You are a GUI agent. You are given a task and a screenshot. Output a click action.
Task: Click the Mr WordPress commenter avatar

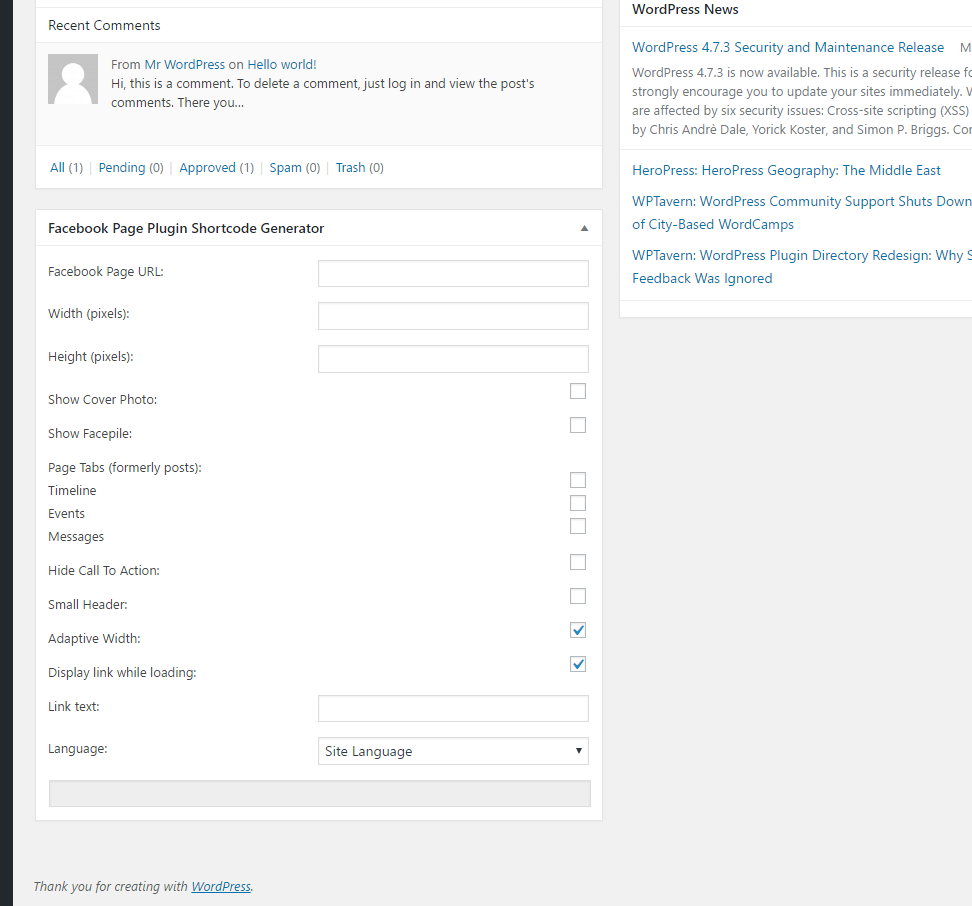click(73, 79)
